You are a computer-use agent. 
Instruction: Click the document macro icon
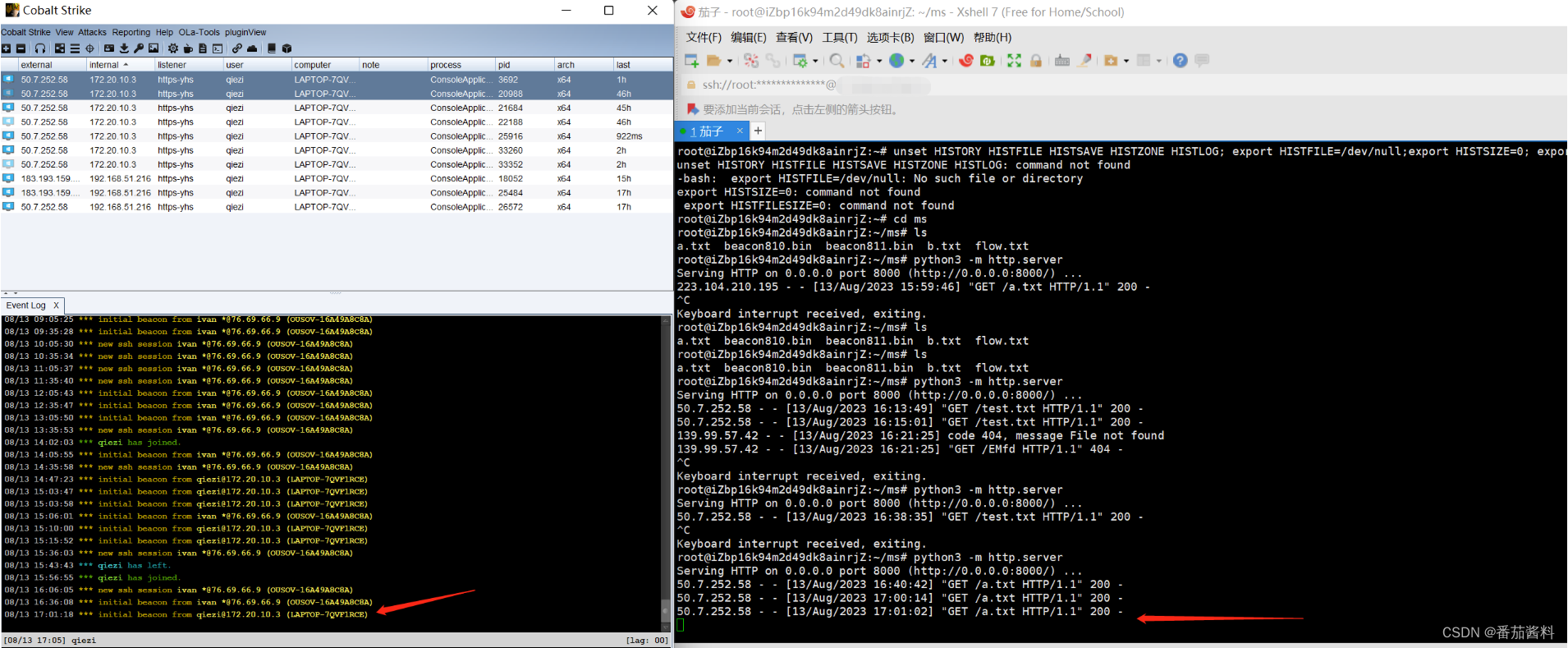pos(203,48)
